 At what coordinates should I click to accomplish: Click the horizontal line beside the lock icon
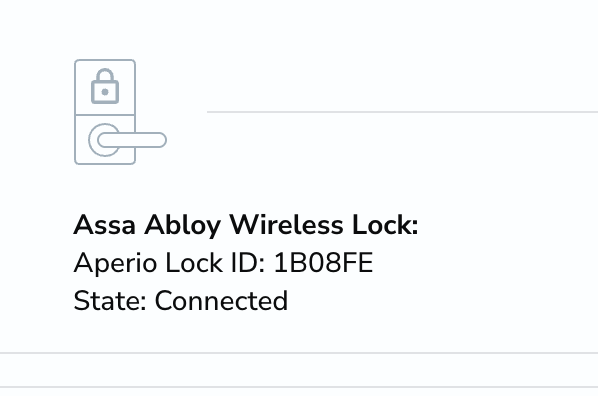(x=402, y=112)
